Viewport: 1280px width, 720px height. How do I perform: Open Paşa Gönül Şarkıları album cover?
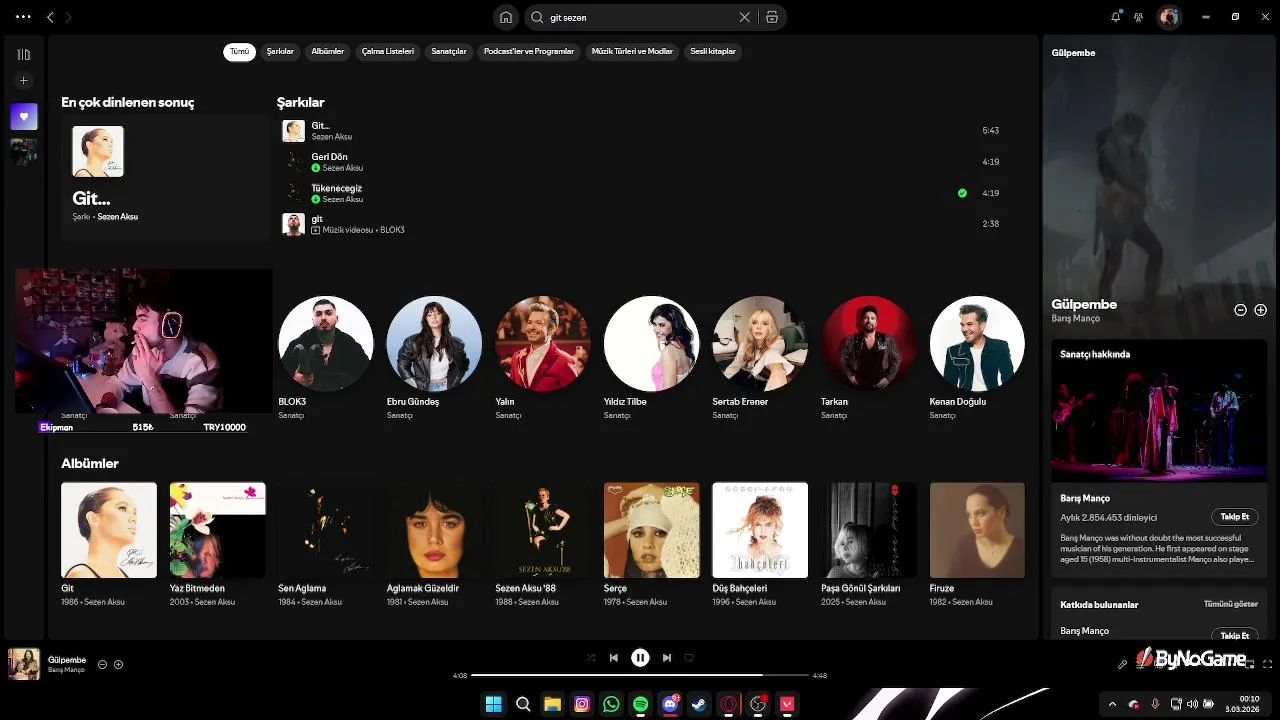[x=868, y=530]
